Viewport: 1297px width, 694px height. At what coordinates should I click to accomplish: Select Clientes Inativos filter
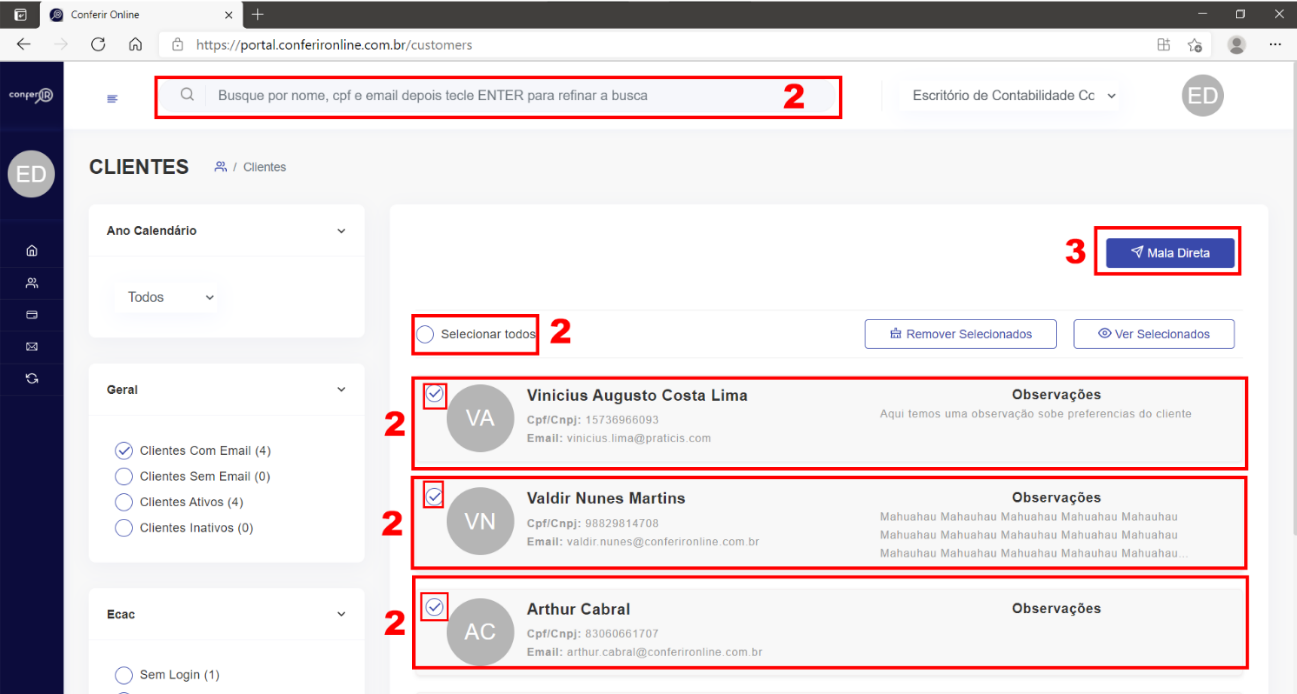[x=124, y=528]
